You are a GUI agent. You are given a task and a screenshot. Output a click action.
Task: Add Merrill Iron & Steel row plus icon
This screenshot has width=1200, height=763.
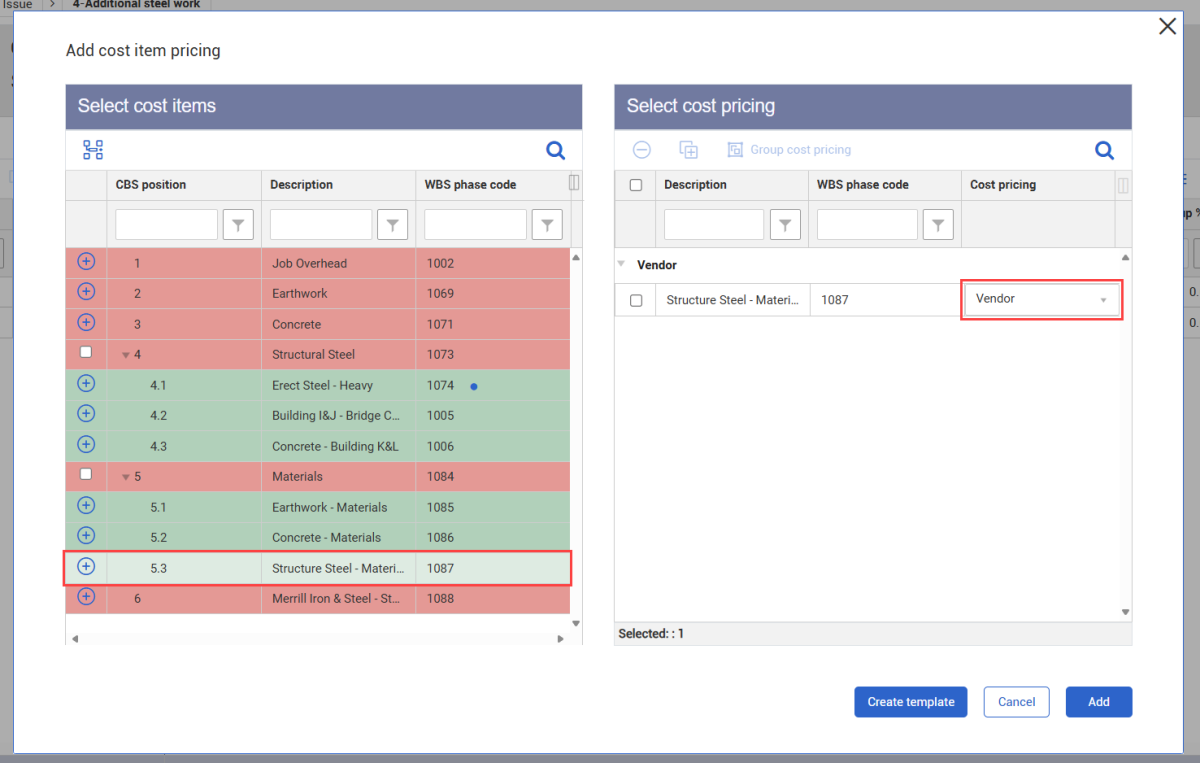[86, 597]
